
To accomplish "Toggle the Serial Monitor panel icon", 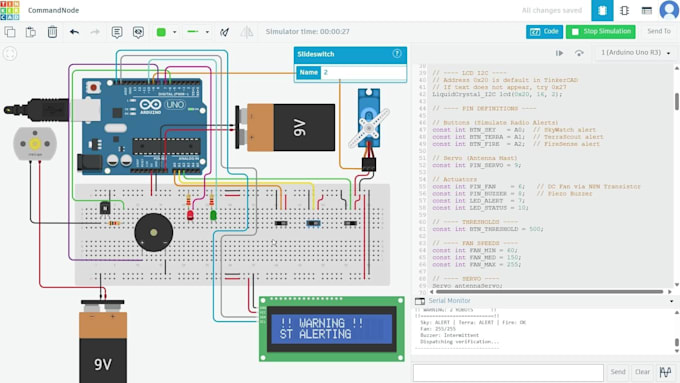I will tap(419, 301).
